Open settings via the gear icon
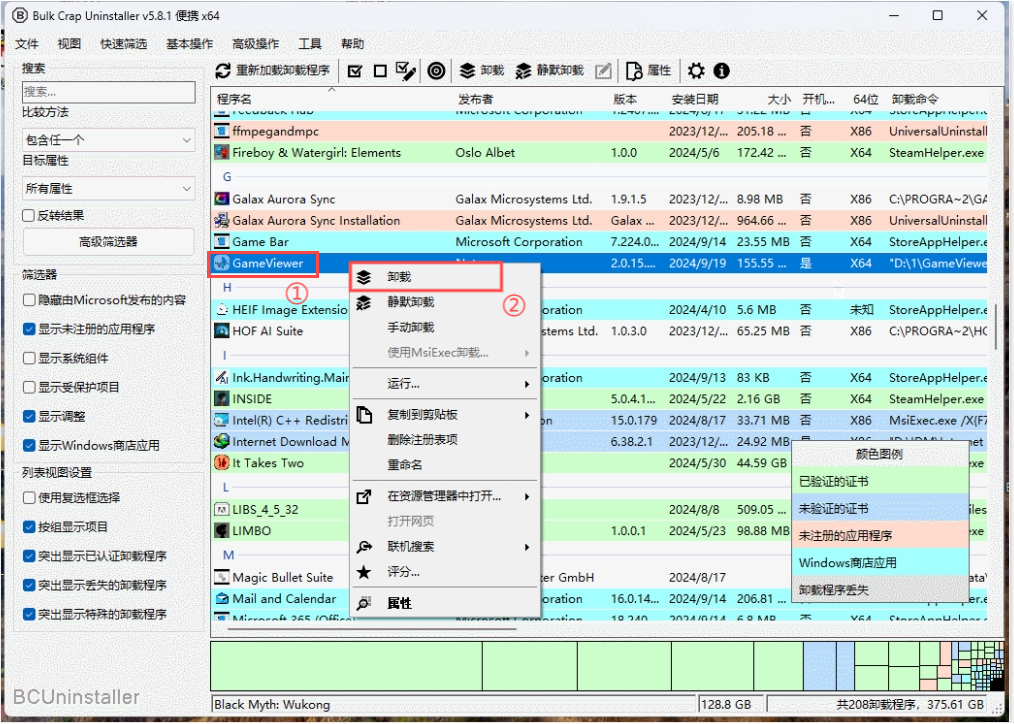The image size is (1014, 724). [696, 70]
